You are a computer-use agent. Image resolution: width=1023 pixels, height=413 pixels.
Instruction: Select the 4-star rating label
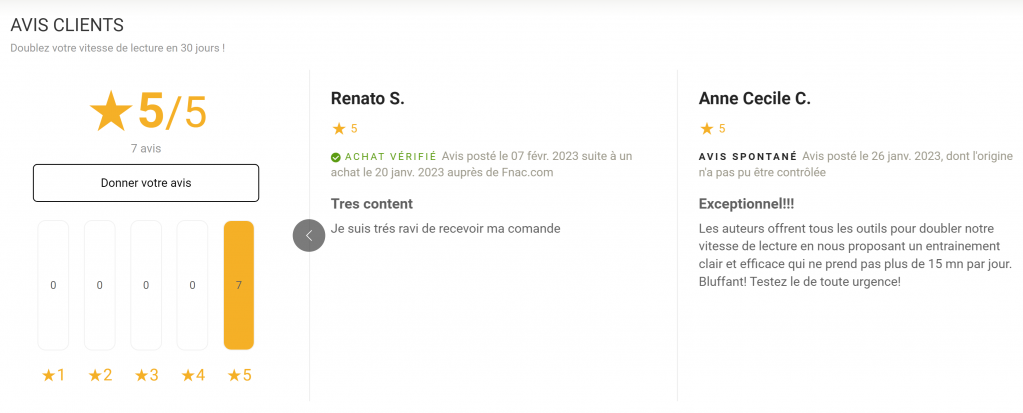(x=192, y=375)
